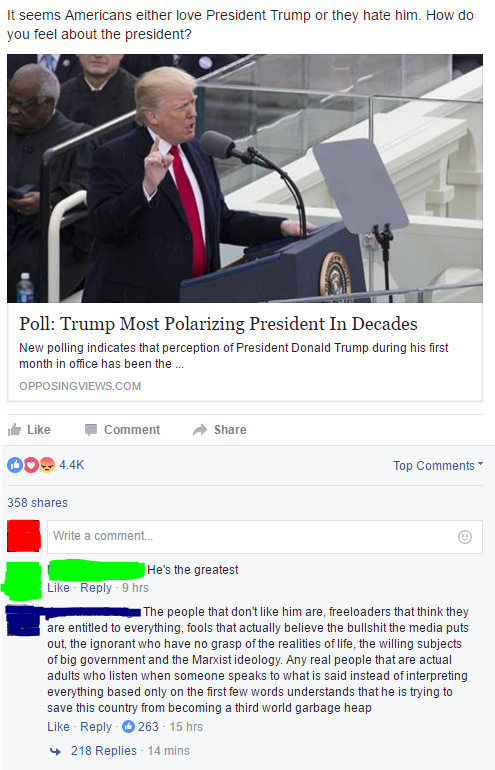The height and width of the screenshot is (770, 495).
Task: Like the "He's the greatest" comment
Action: (x=58, y=587)
